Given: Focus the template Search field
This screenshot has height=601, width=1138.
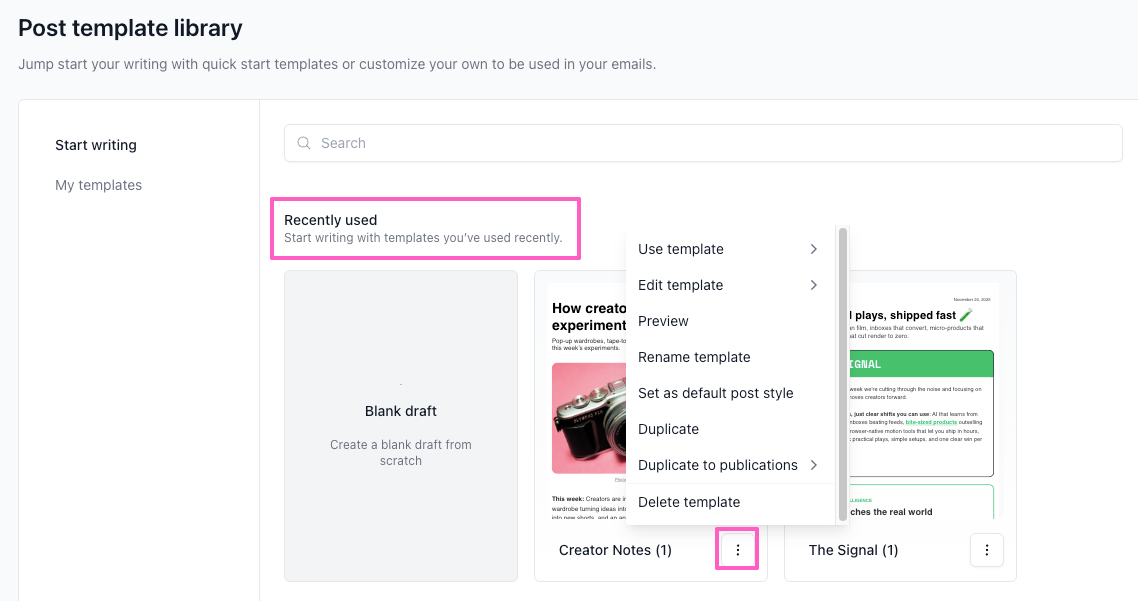Looking at the screenshot, I should point(710,143).
